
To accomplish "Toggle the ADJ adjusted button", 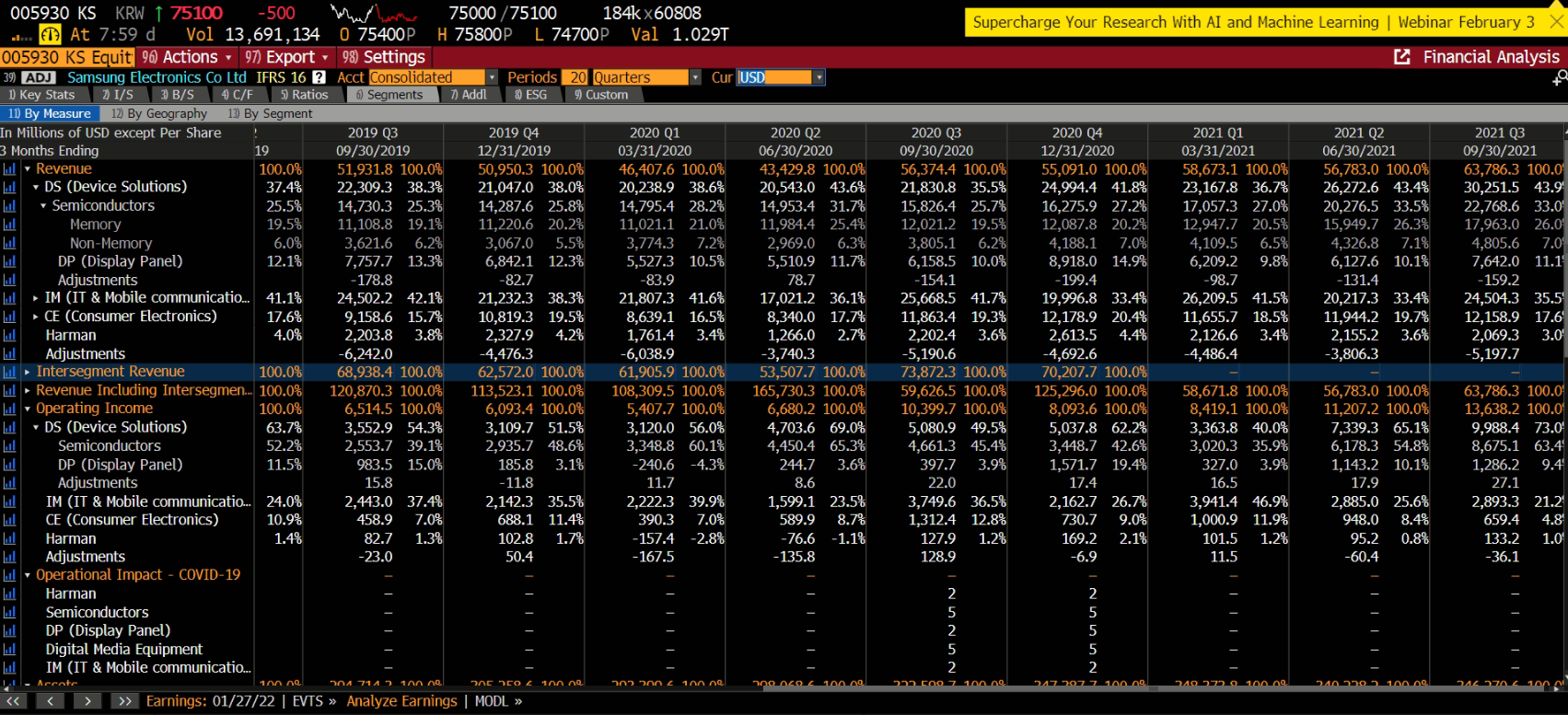I will pos(39,77).
